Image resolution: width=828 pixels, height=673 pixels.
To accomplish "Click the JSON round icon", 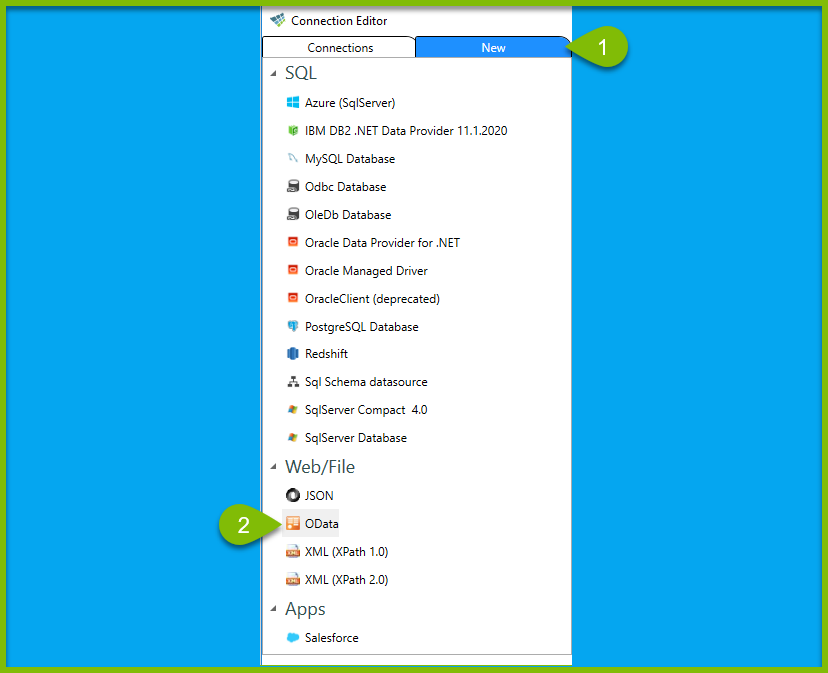I will pos(293,495).
